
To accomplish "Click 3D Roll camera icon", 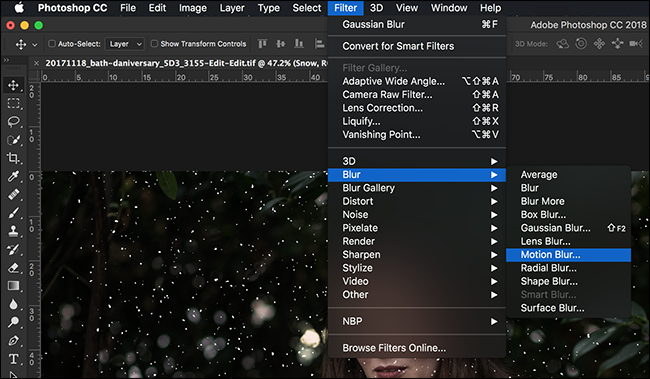I will click(581, 44).
